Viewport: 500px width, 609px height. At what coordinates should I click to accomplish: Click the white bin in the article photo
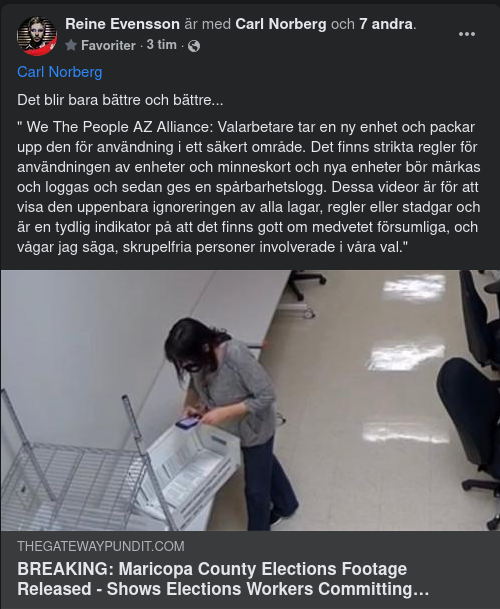(190, 470)
